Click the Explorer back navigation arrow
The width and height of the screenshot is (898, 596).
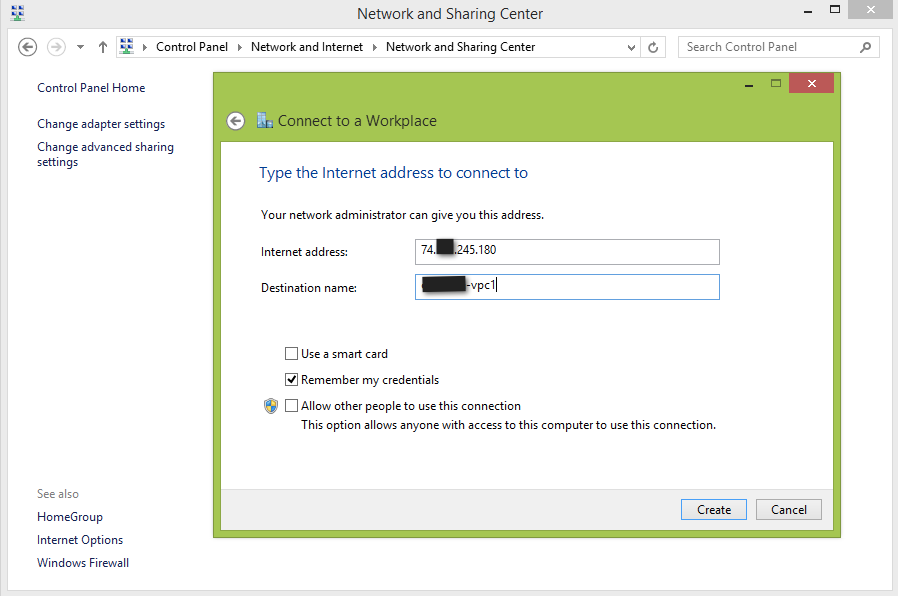[x=28, y=47]
